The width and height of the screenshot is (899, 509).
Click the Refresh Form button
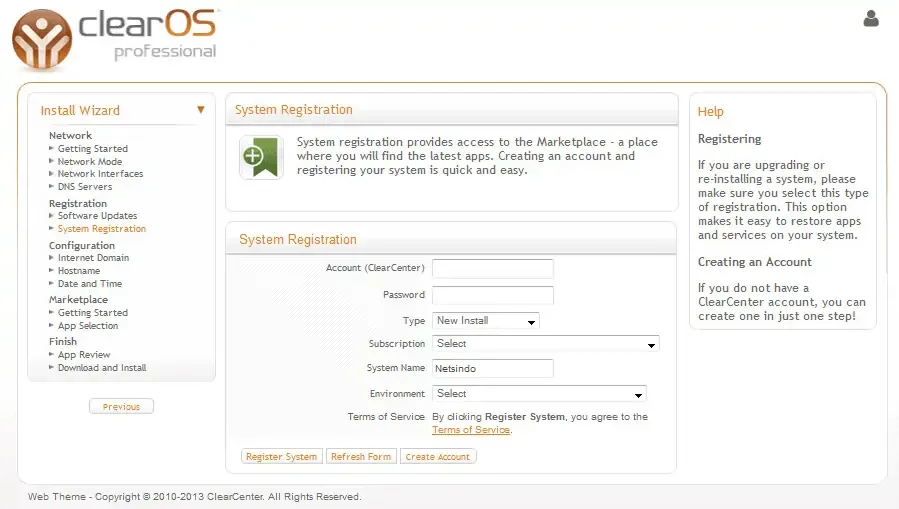click(x=361, y=457)
